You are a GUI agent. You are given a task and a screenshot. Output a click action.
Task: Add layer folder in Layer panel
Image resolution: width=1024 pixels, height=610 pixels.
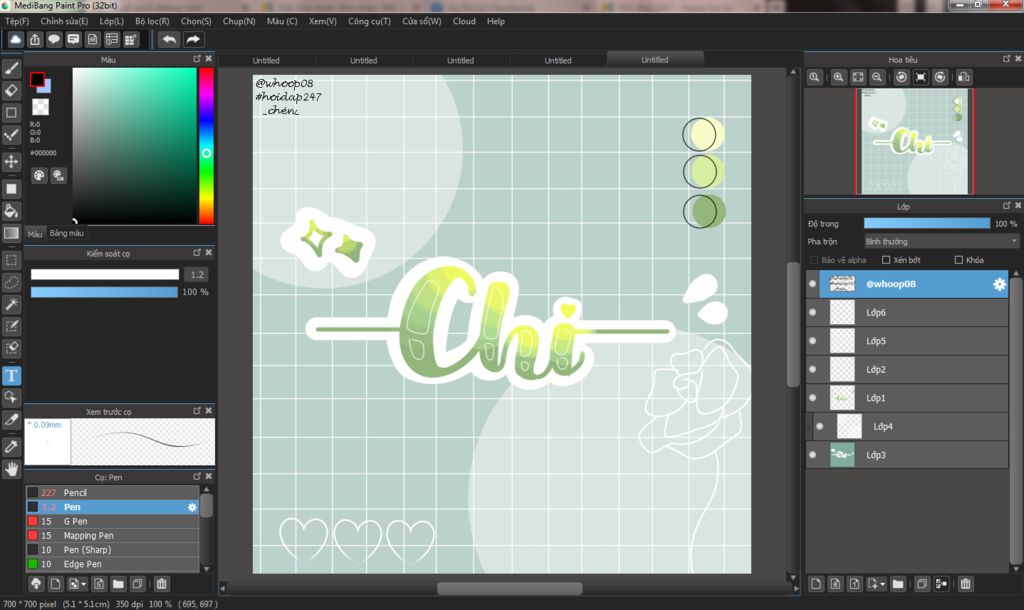(x=898, y=584)
